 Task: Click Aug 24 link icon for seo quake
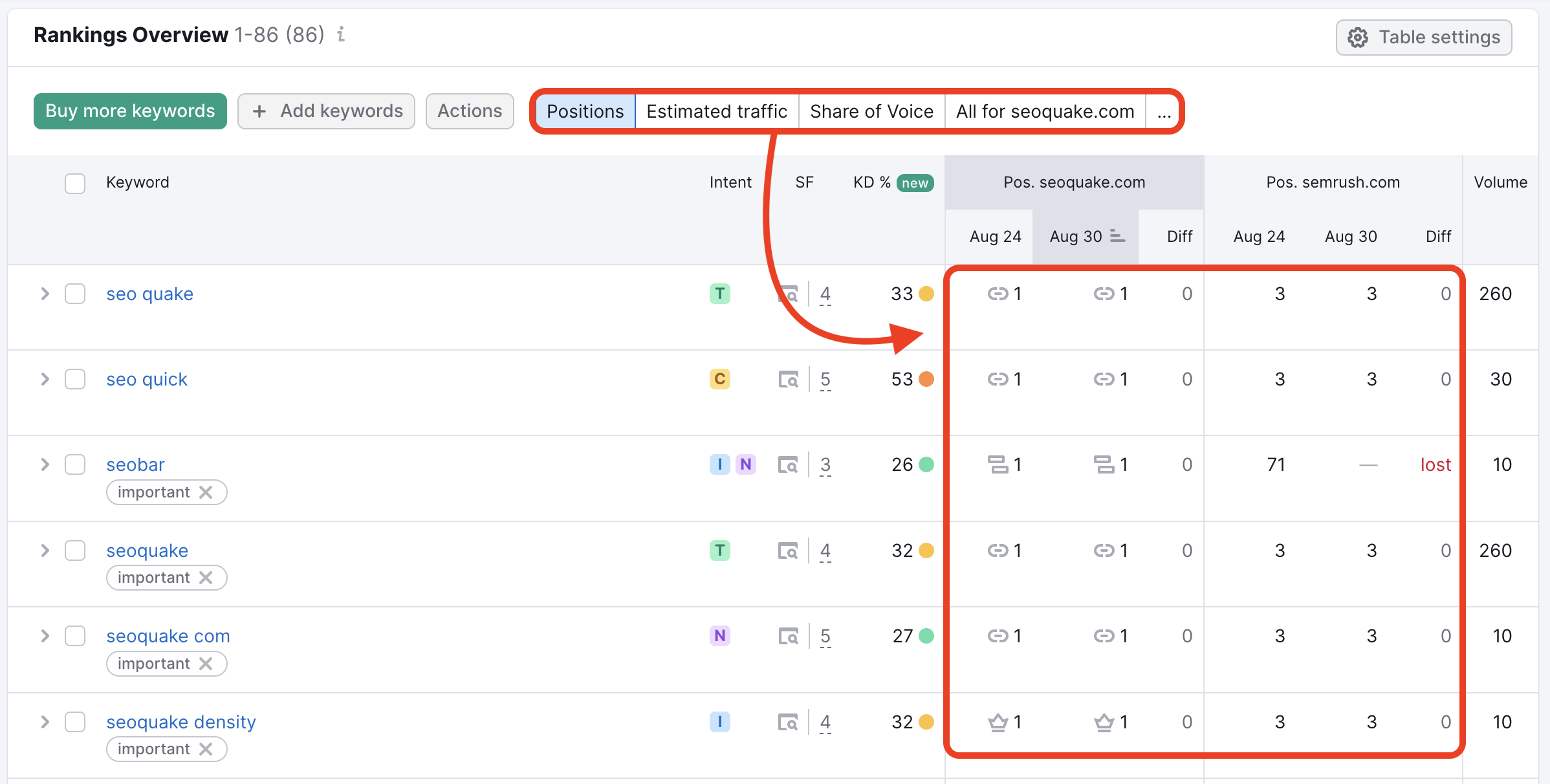[x=998, y=294]
